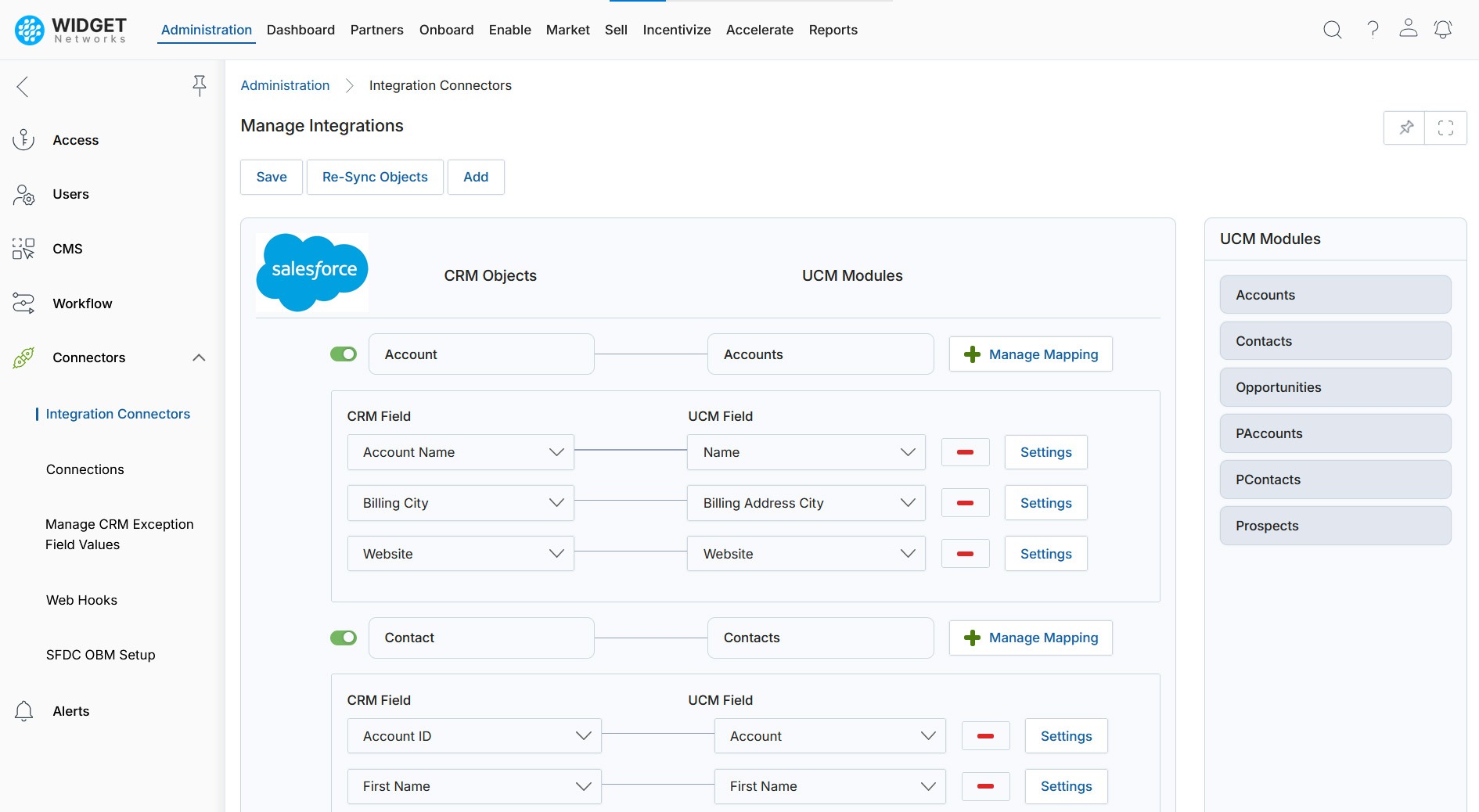This screenshot has height=812, width=1479.
Task: Click the Users icon in sidebar
Action: click(23, 195)
